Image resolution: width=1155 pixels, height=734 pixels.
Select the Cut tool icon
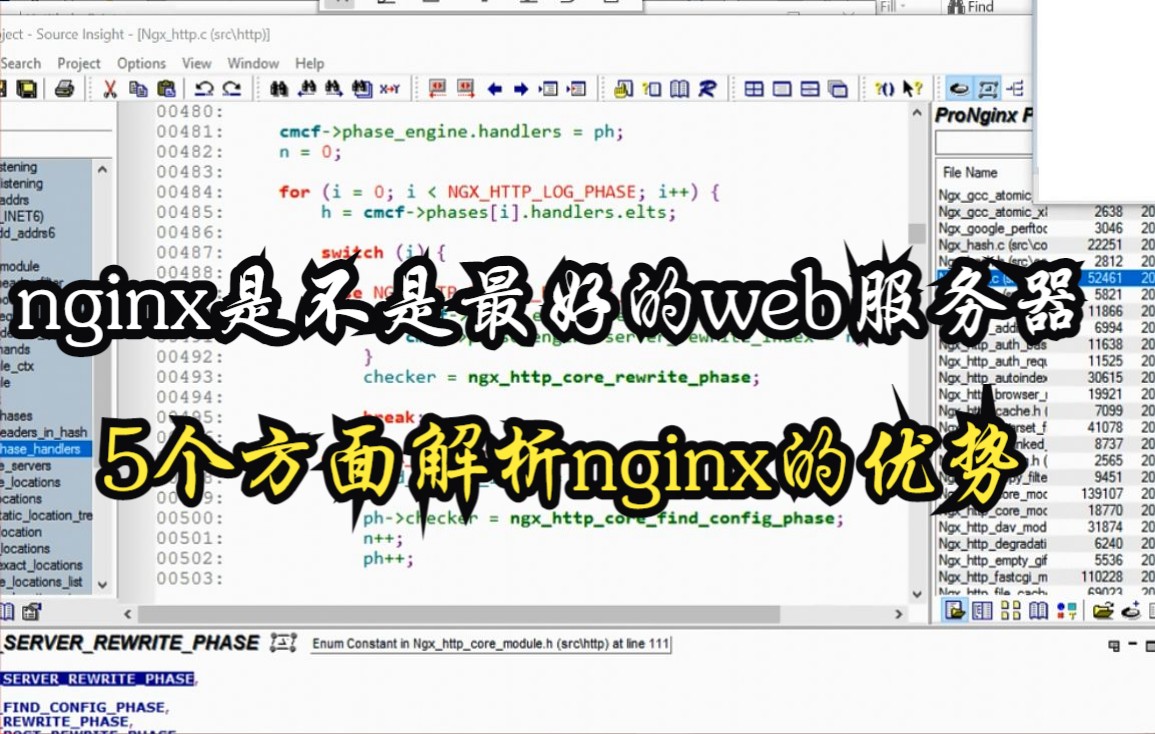[108, 89]
